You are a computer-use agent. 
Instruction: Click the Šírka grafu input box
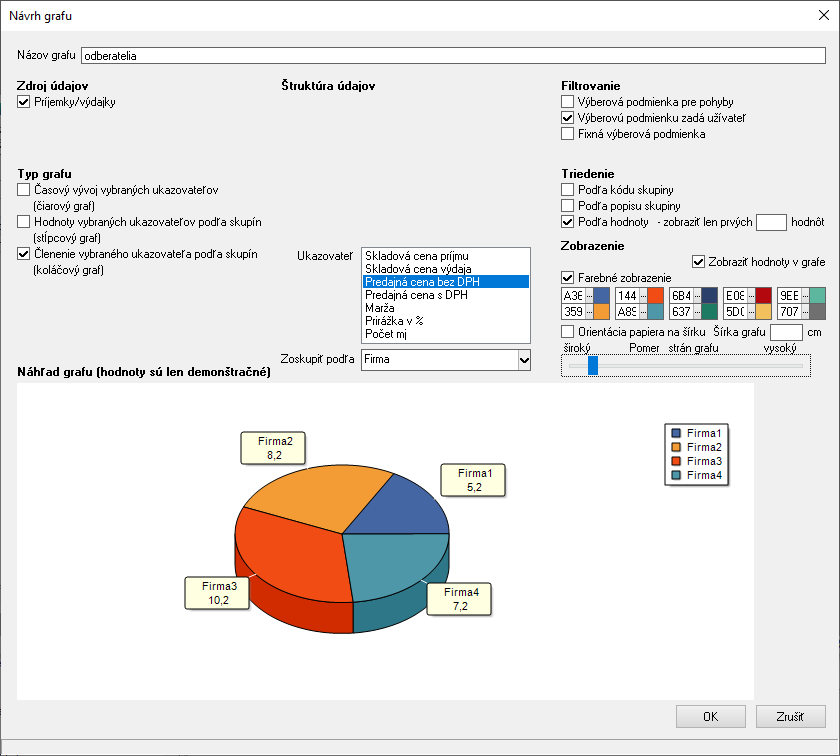tap(787, 331)
